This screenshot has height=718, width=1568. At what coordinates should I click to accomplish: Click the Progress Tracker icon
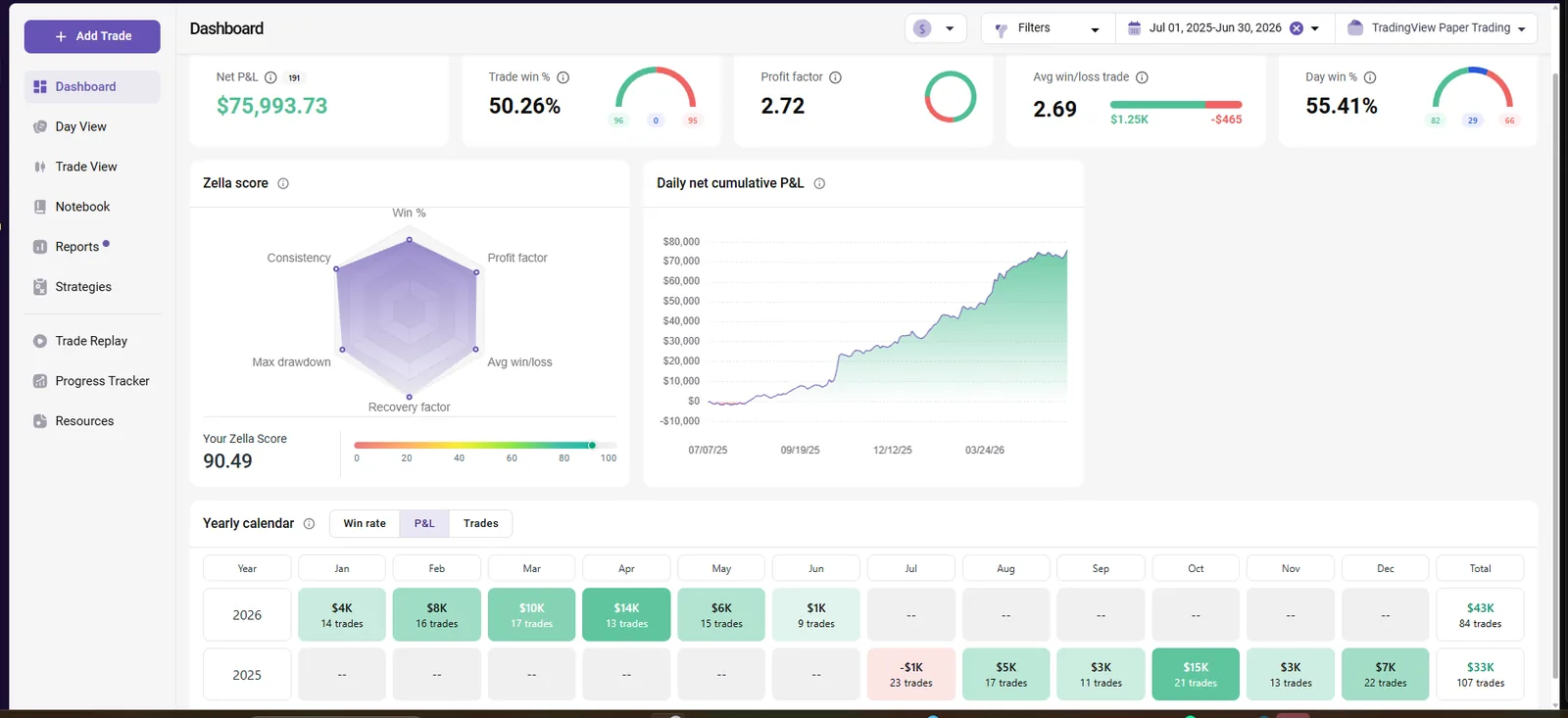coord(40,381)
